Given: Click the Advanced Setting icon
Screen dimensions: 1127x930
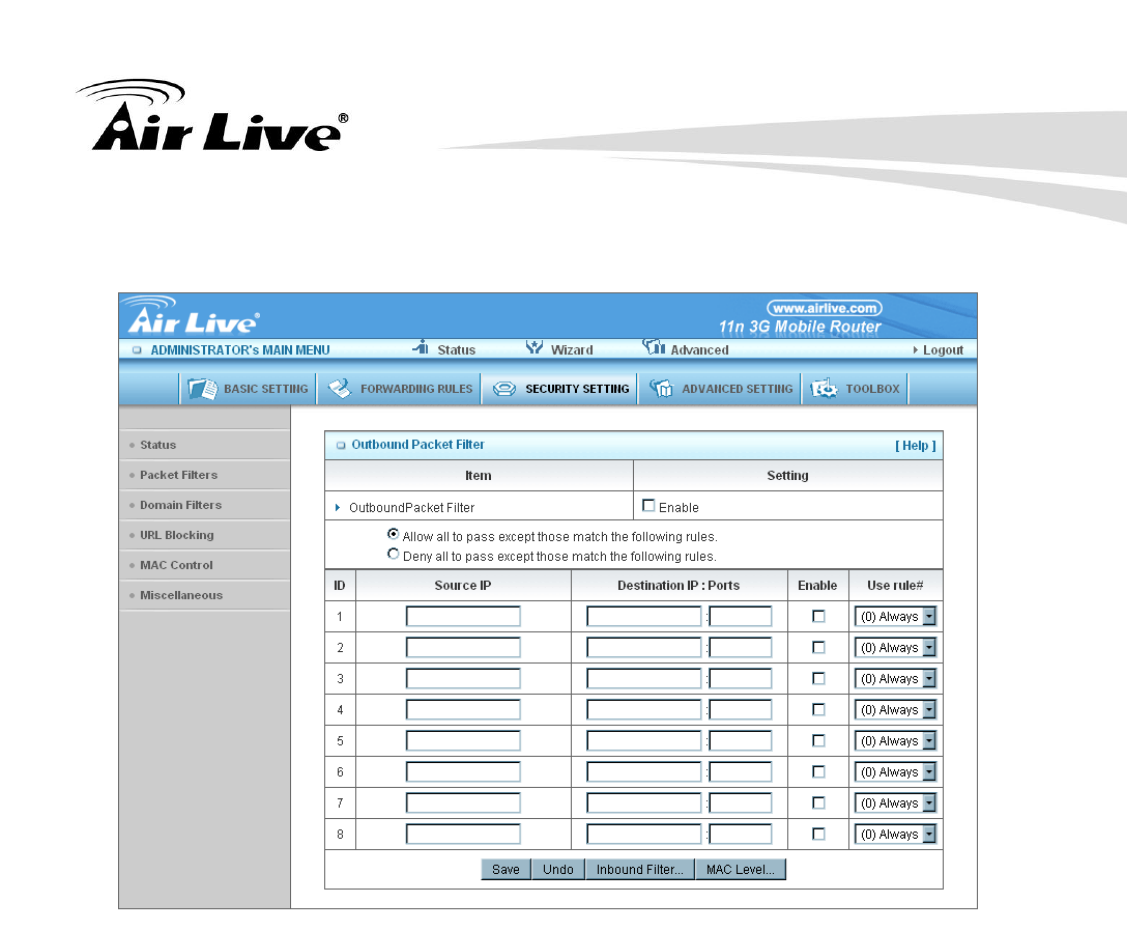Looking at the screenshot, I should point(661,388).
